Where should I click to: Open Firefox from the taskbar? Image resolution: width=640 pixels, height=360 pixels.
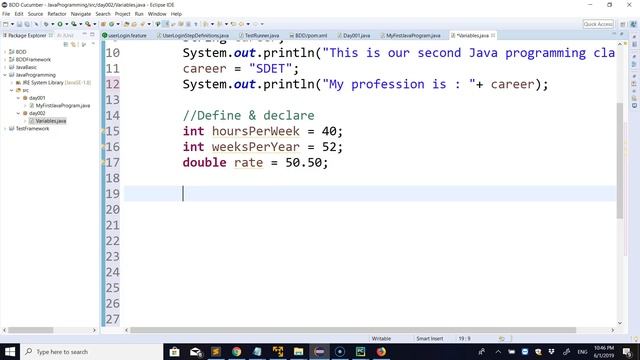(381, 351)
